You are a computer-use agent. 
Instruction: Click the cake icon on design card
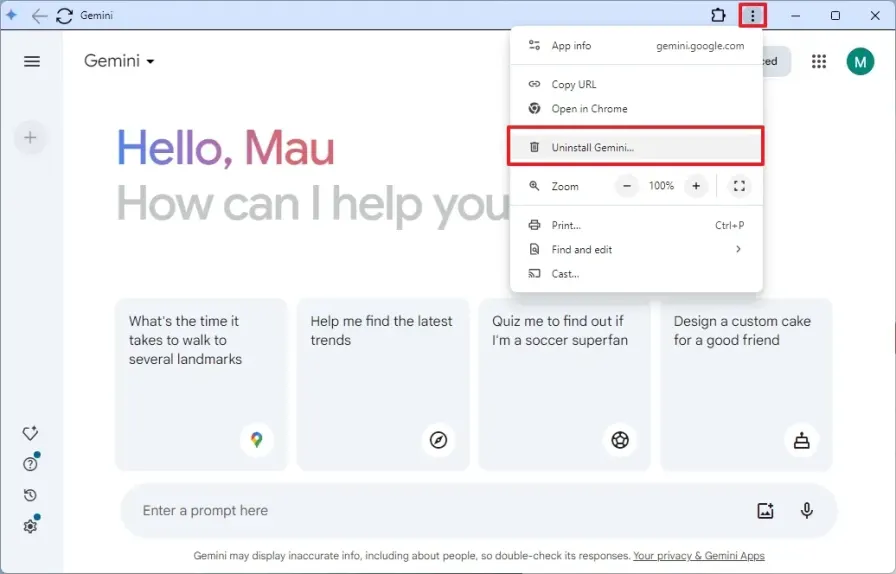pos(802,440)
